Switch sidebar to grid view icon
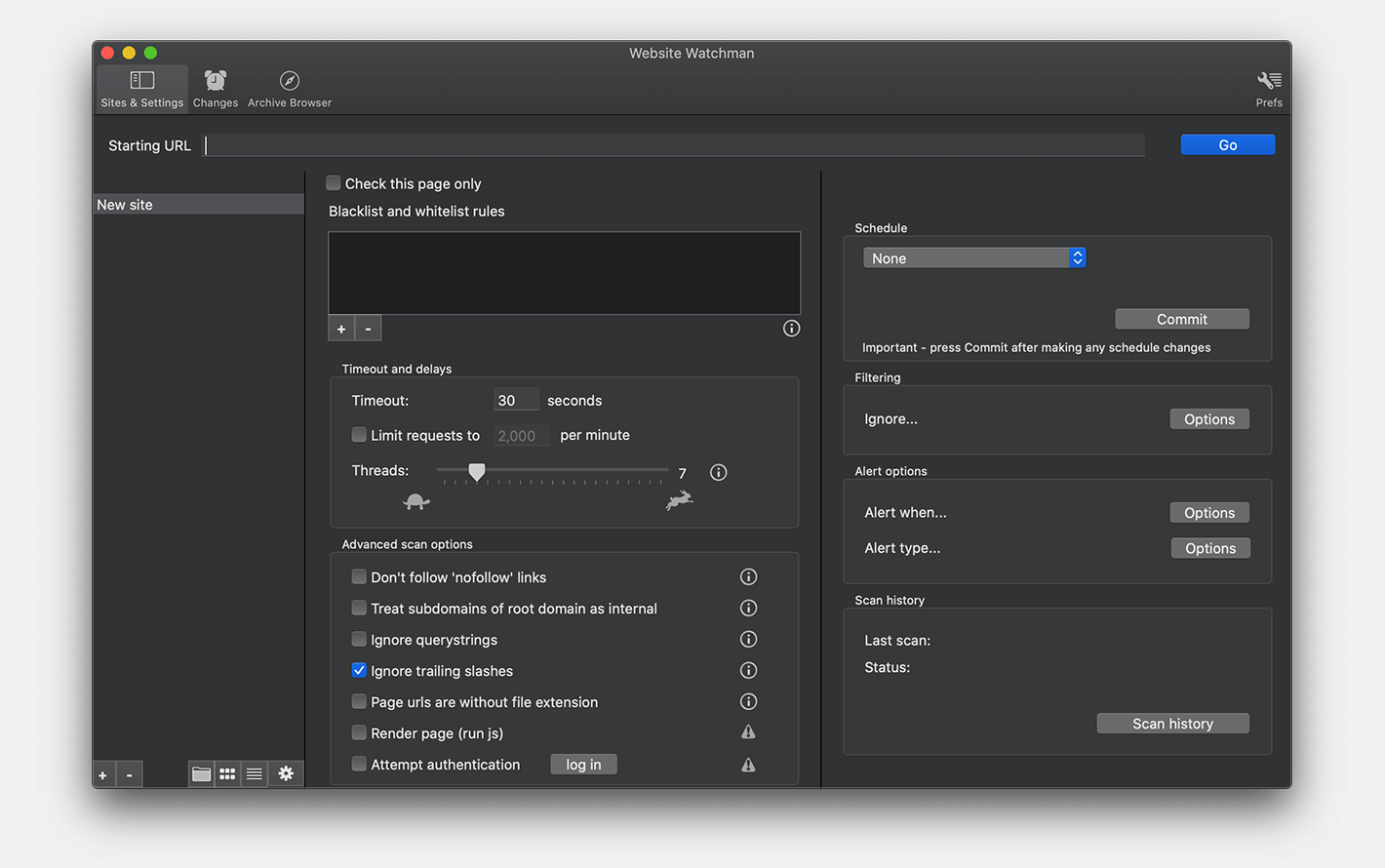The height and width of the screenshot is (868, 1385). pyautogui.click(x=227, y=773)
